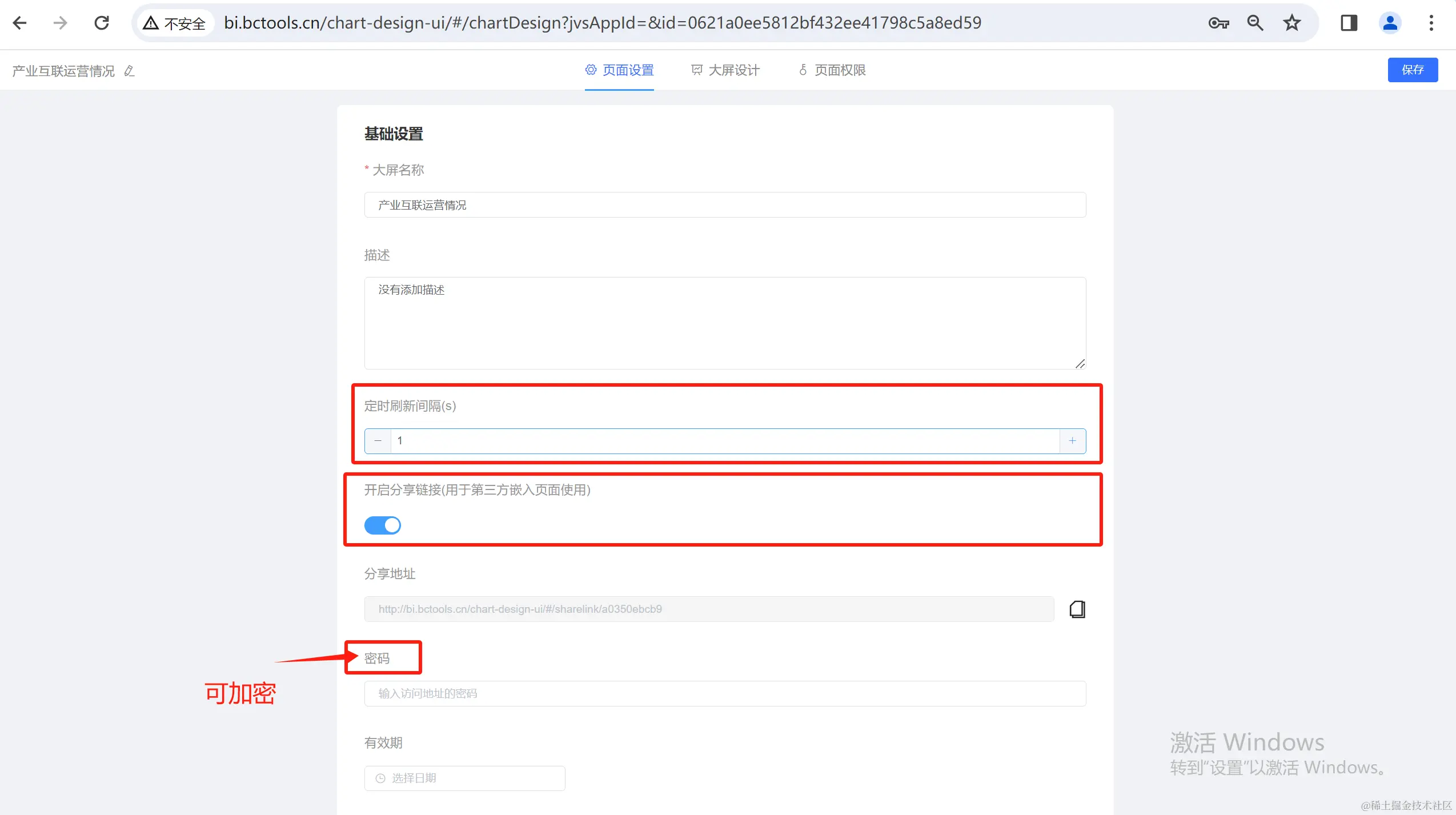Decrease refresh interval with minus button
Viewport: 1456px width, 815px height.
pyautogui.click(x=378, y=441)
